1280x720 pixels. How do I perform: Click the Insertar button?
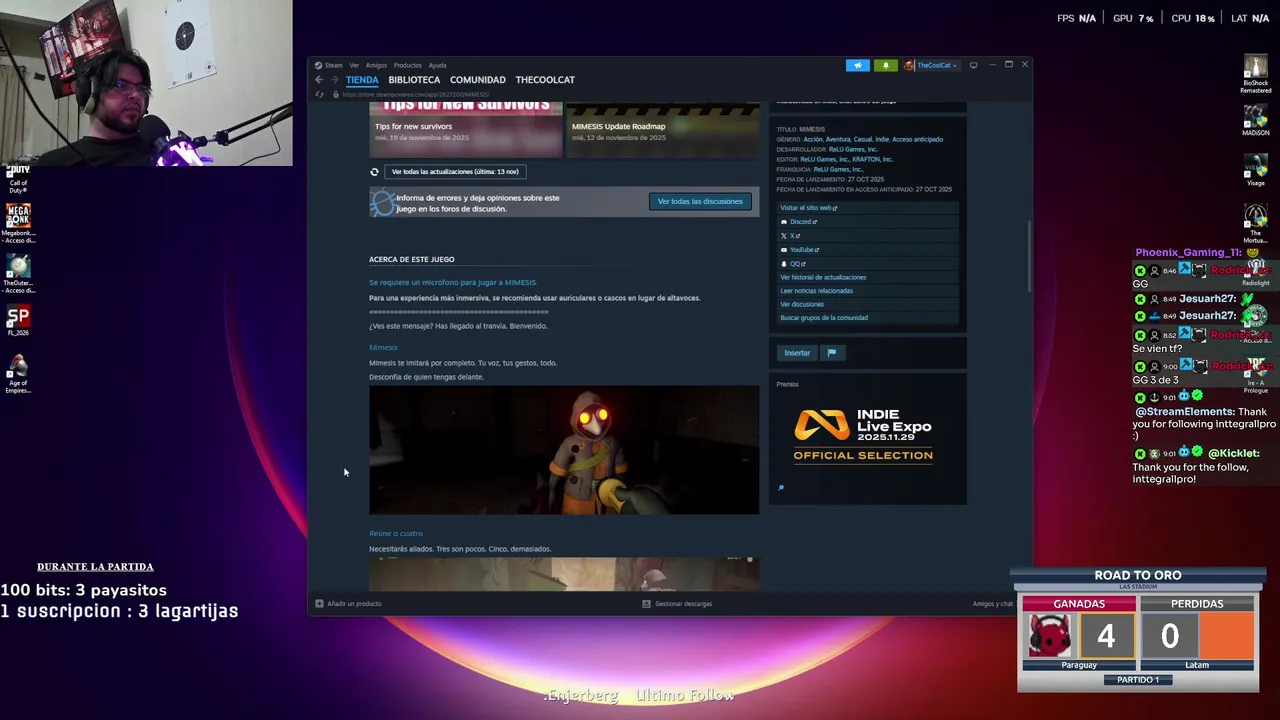[x=797, y=353]
